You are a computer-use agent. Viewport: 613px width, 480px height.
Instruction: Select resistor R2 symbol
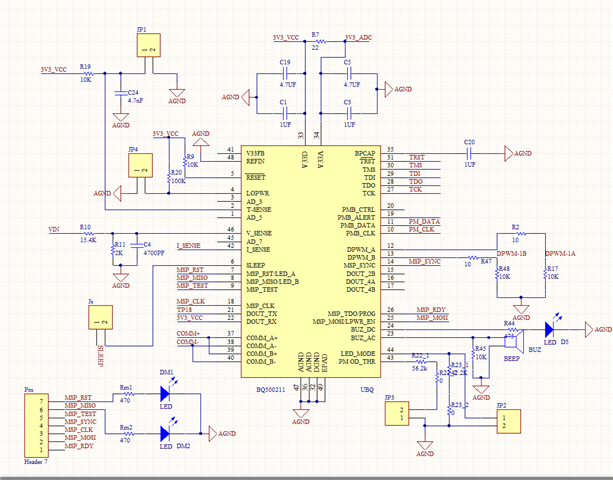pyautogui.click(x=521, y=233)
